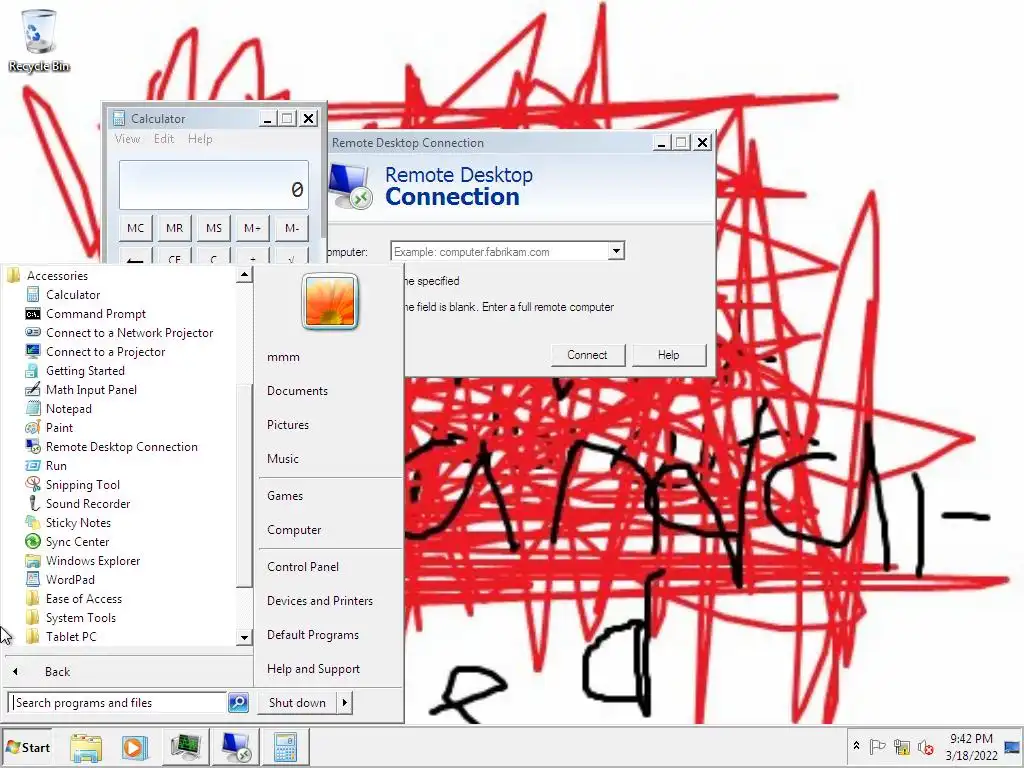Open Control Panel
The width and height of the screenshot is (1024, 768).
tap(303, 567)
